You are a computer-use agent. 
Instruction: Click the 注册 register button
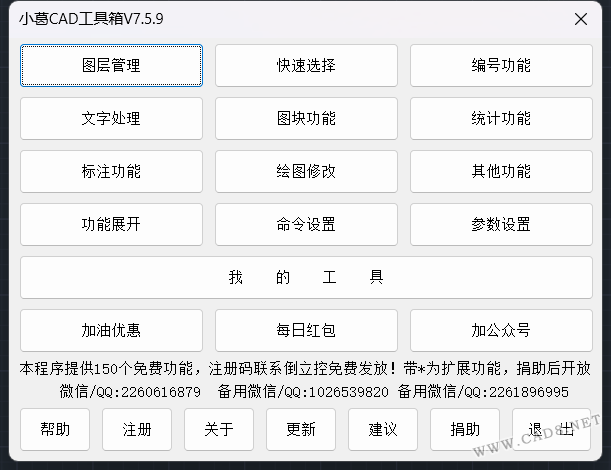pyautogui.click(x=137, y=429)
